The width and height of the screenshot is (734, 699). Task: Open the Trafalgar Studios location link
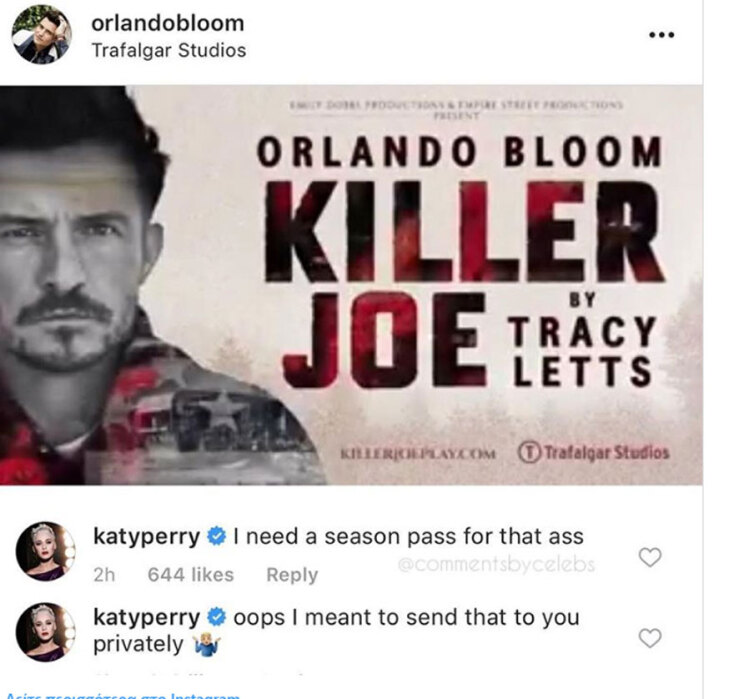pyautogui.click(x=169, y=51)
